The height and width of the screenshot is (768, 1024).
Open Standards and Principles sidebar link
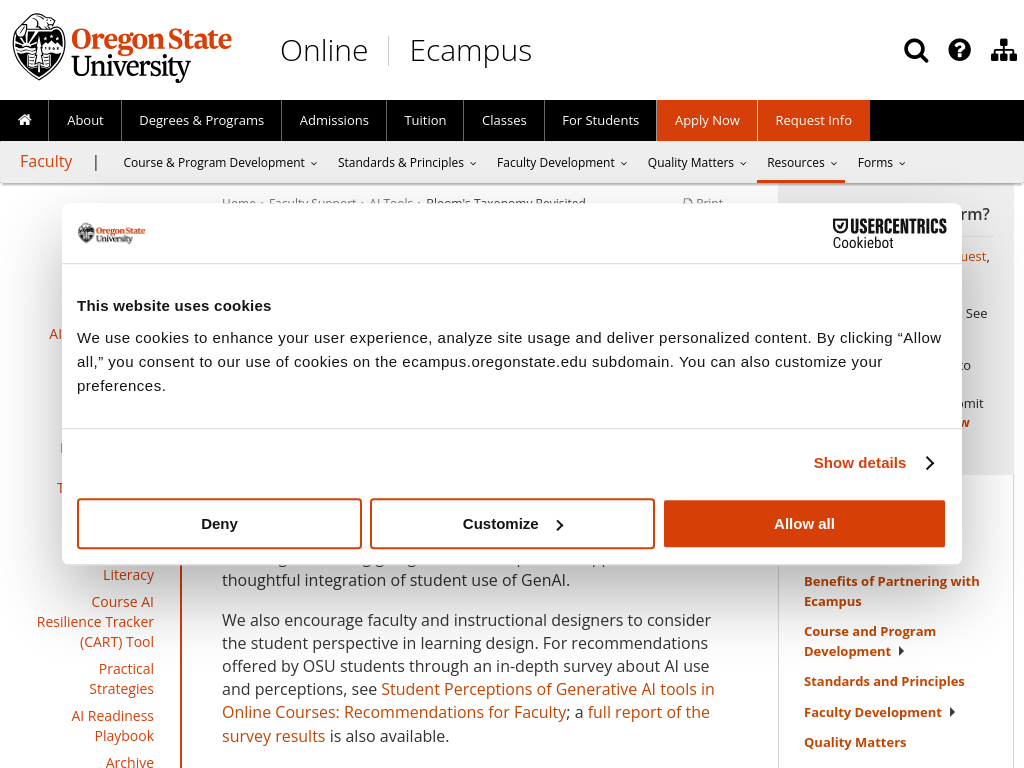coord(884,681)
